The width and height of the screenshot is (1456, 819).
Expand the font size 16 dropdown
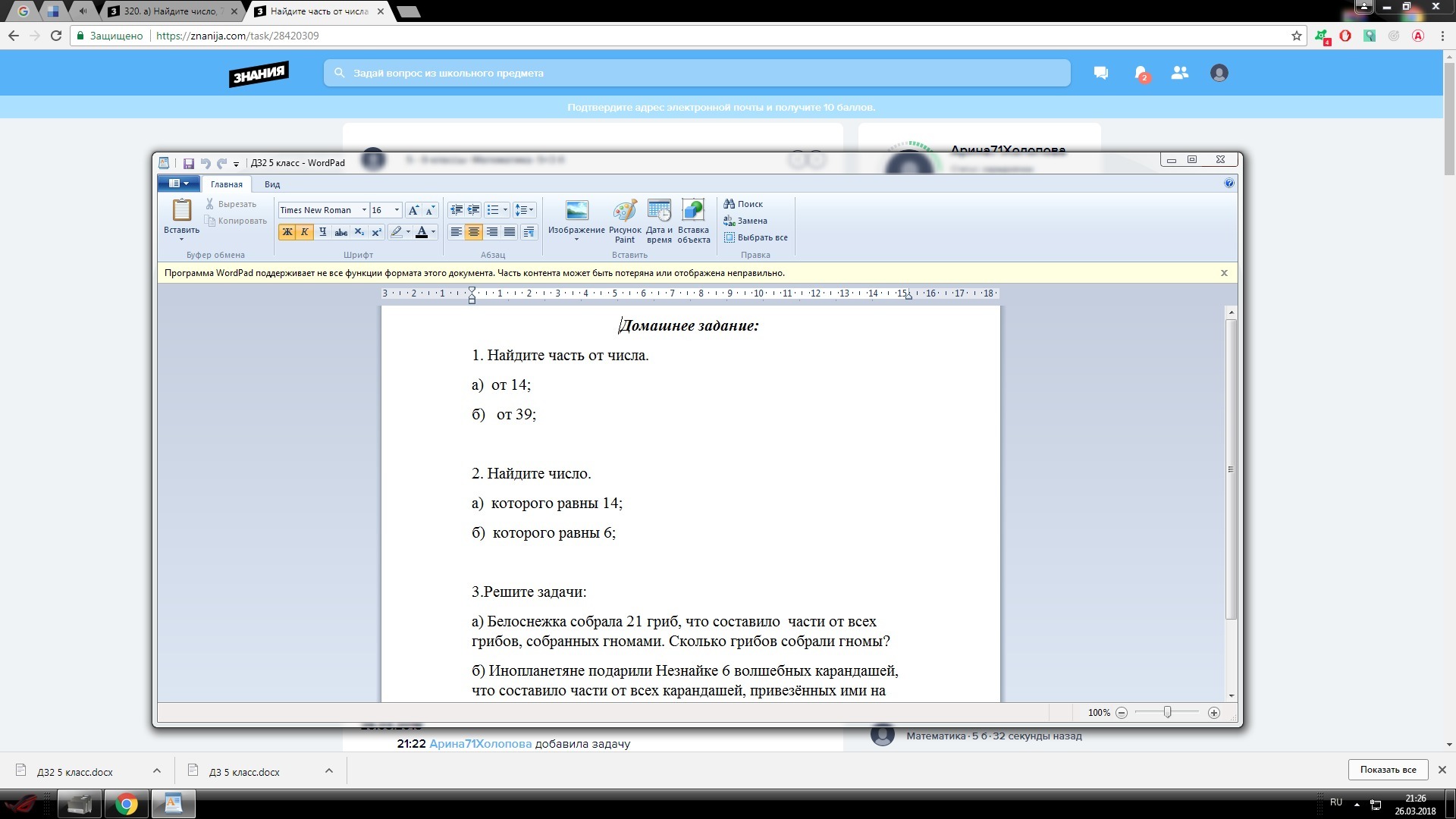coord(397,210)
